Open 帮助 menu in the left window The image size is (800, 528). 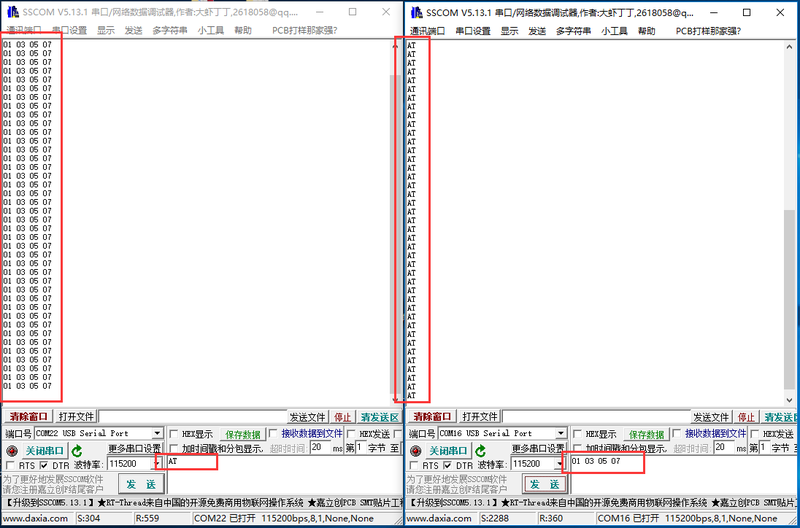pyautogui.click(x=243, y=31)
